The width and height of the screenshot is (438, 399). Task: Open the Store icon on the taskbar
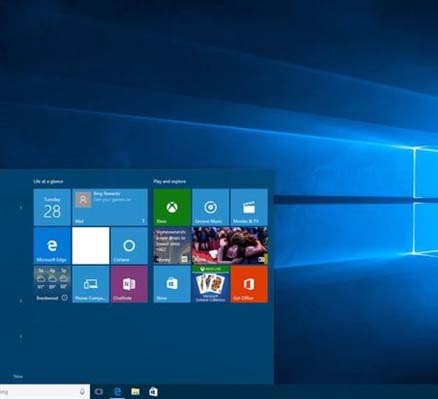[x=153, y=392]
